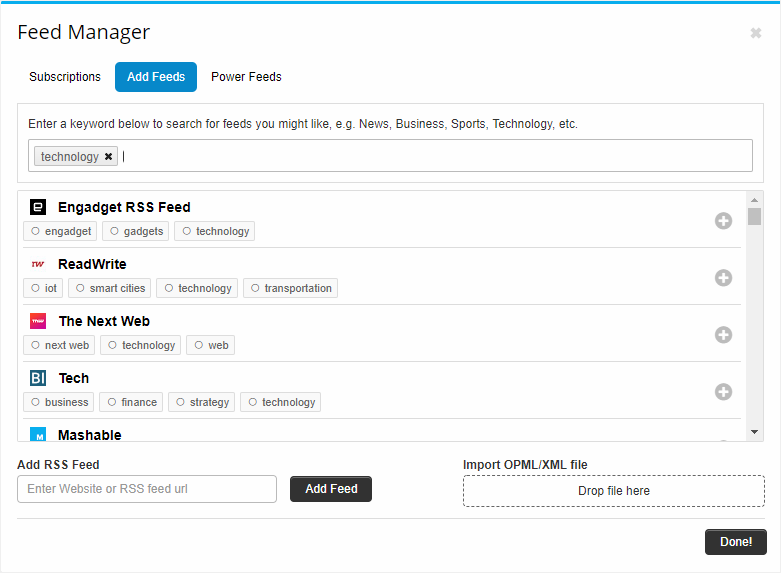Select the web tag under The Next Web

point(211,345)
